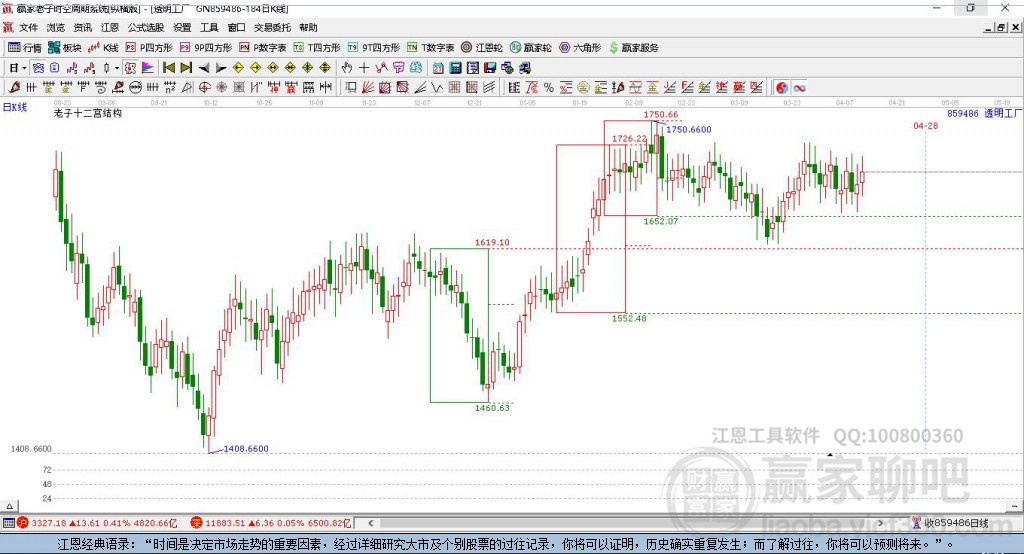The image size is (1024, 554).
Task: Click the 沪 index status badge
Action: 23,523
